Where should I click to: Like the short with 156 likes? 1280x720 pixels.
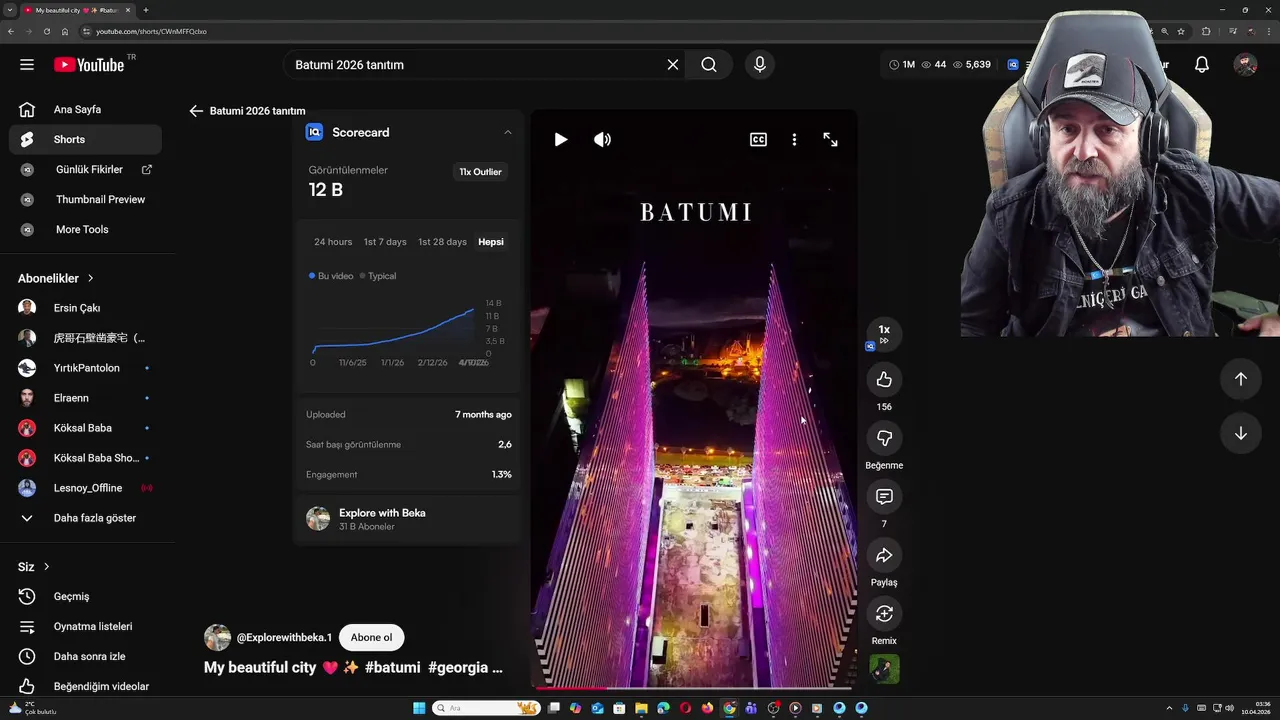[884, 380]
